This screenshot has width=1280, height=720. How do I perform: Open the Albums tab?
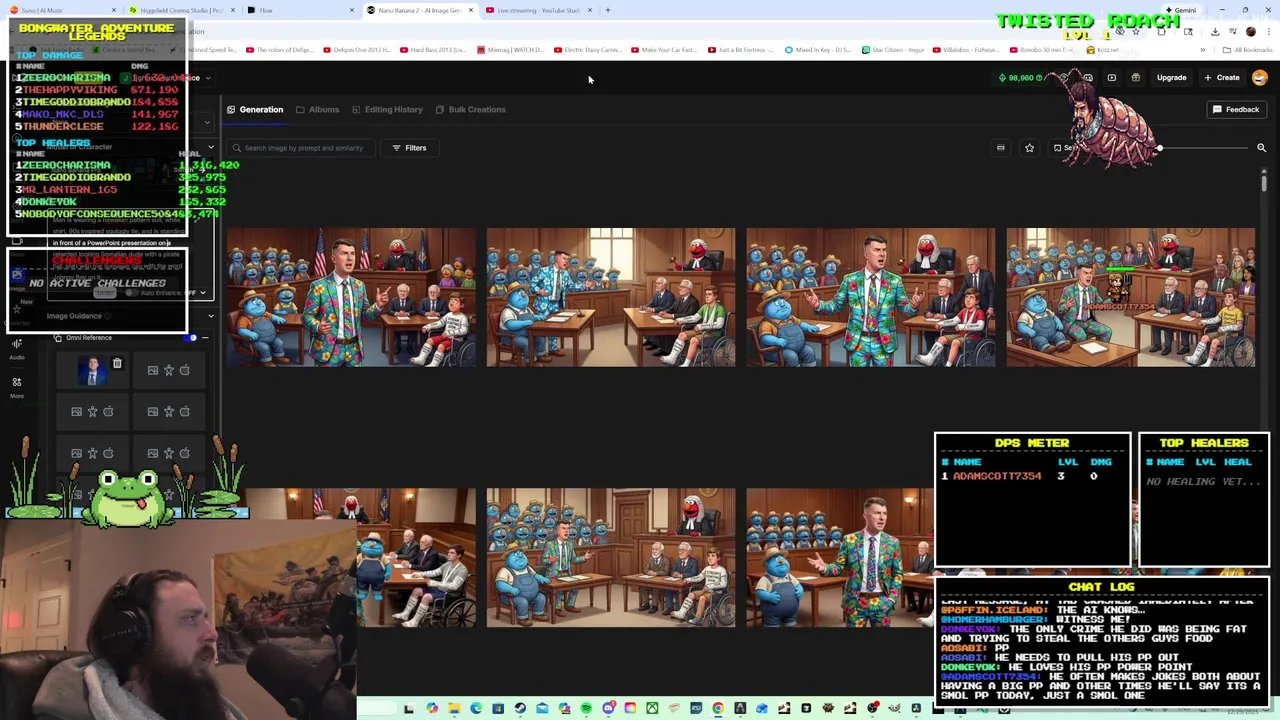point(317,109)
